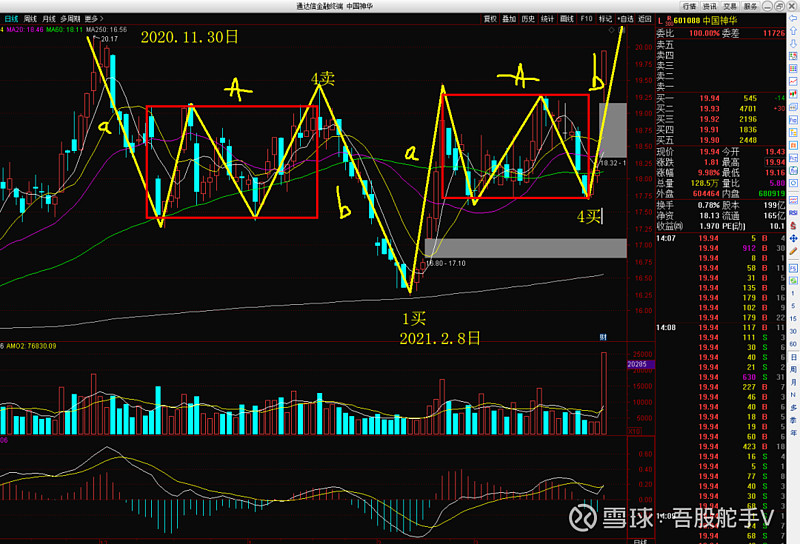The height and width of the screenshot is (544, 800).
Task: Click the 14:07 tick trade row
Action: click(720, 238)
